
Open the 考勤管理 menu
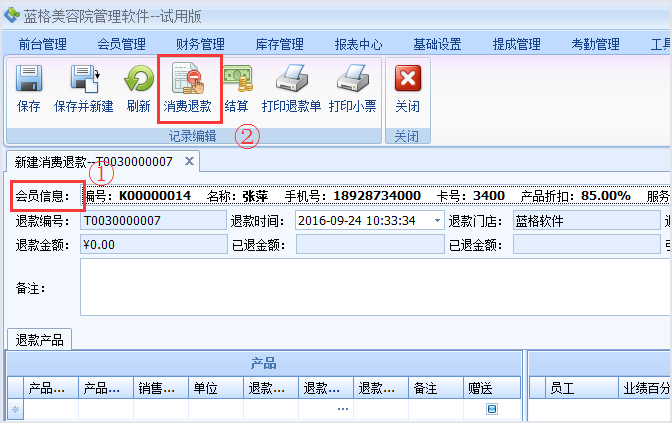point(595,44)
